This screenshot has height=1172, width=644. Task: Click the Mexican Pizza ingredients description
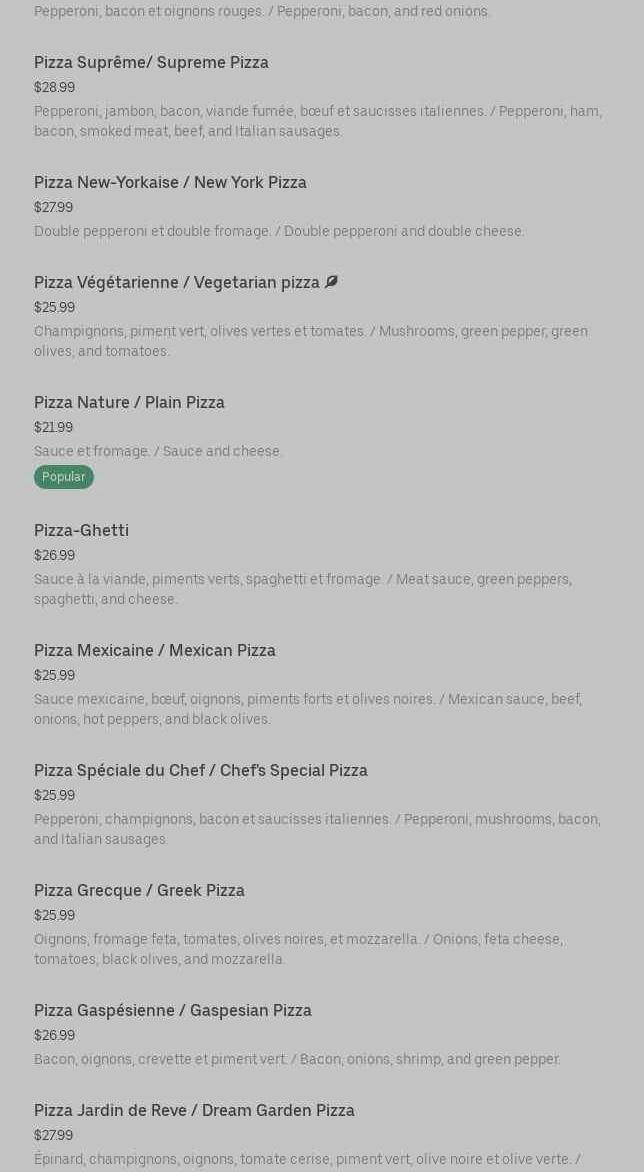(307, 709)
